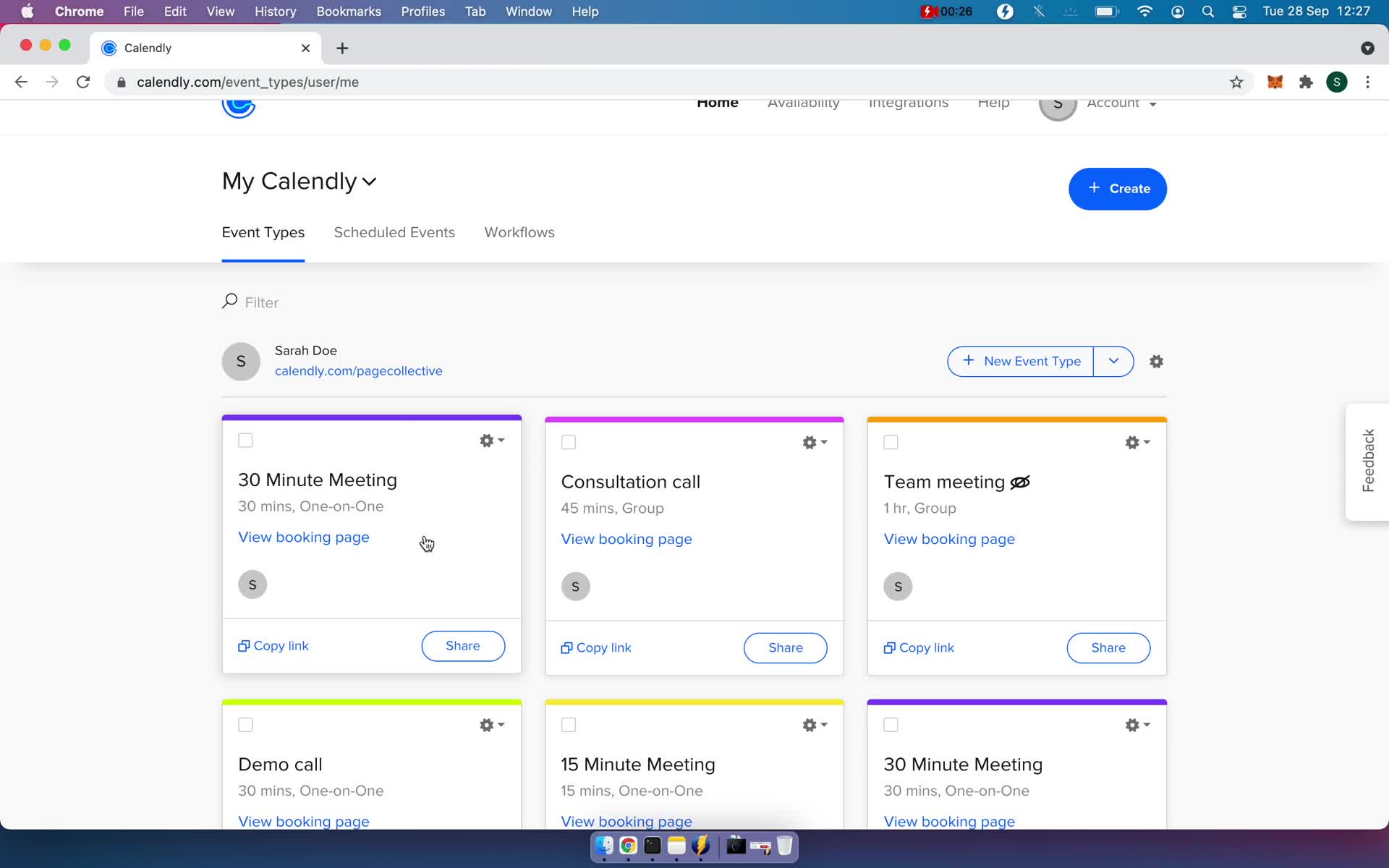This screenshot has height=868, width=1389.
Task: Click S avatar on Team meeting card
Action: tap(898, 587)
